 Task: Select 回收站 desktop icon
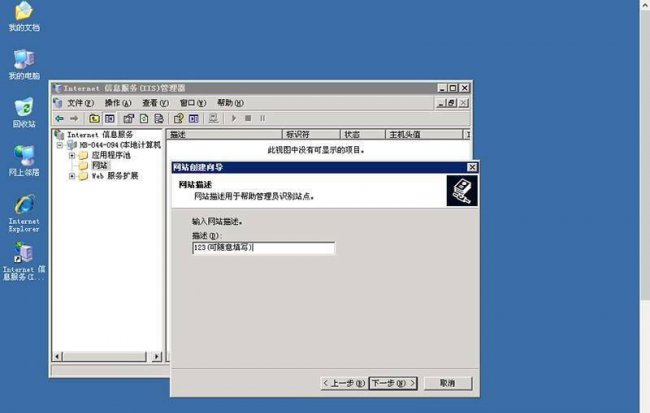point(24,113)
